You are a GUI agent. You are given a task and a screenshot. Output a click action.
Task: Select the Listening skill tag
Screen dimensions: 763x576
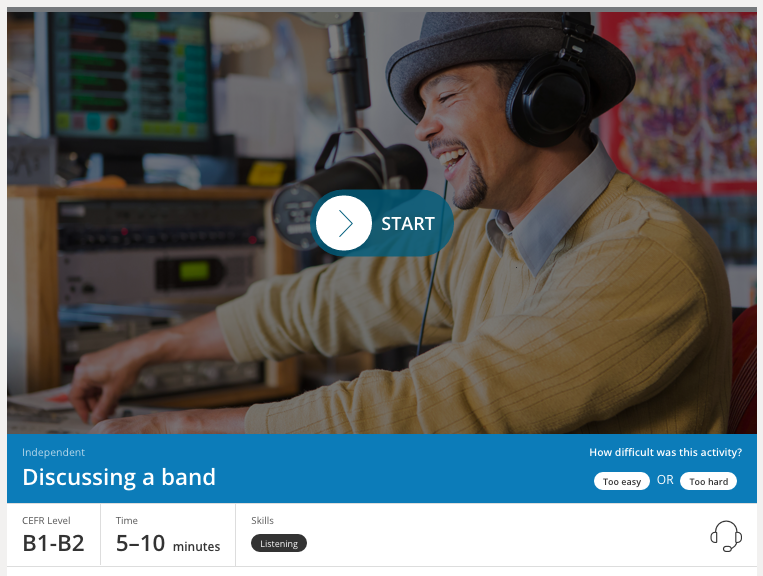pyautogui.click(x=279, y=543)
